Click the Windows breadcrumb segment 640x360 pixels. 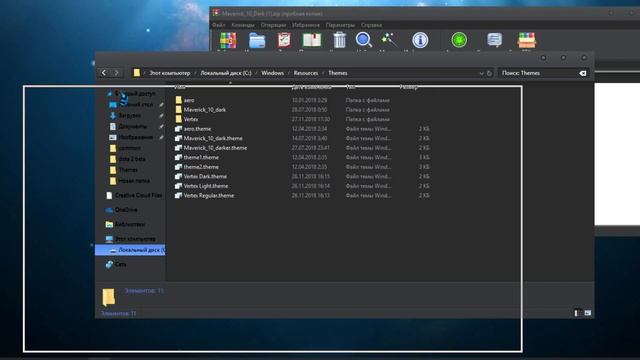point(273,73)
